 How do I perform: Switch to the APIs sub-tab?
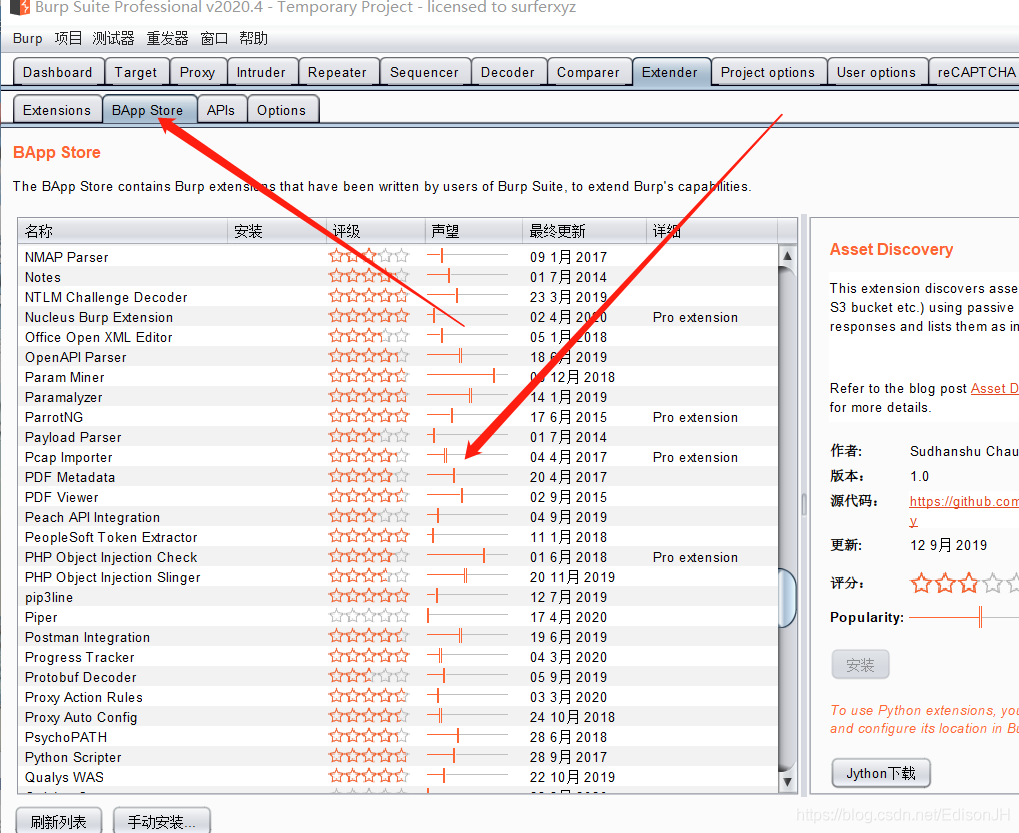tap(221, 109)
